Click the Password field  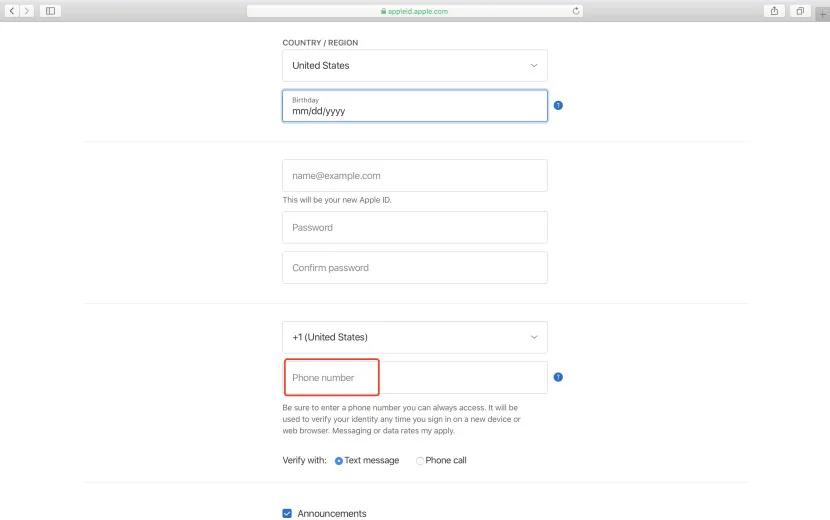414,228
